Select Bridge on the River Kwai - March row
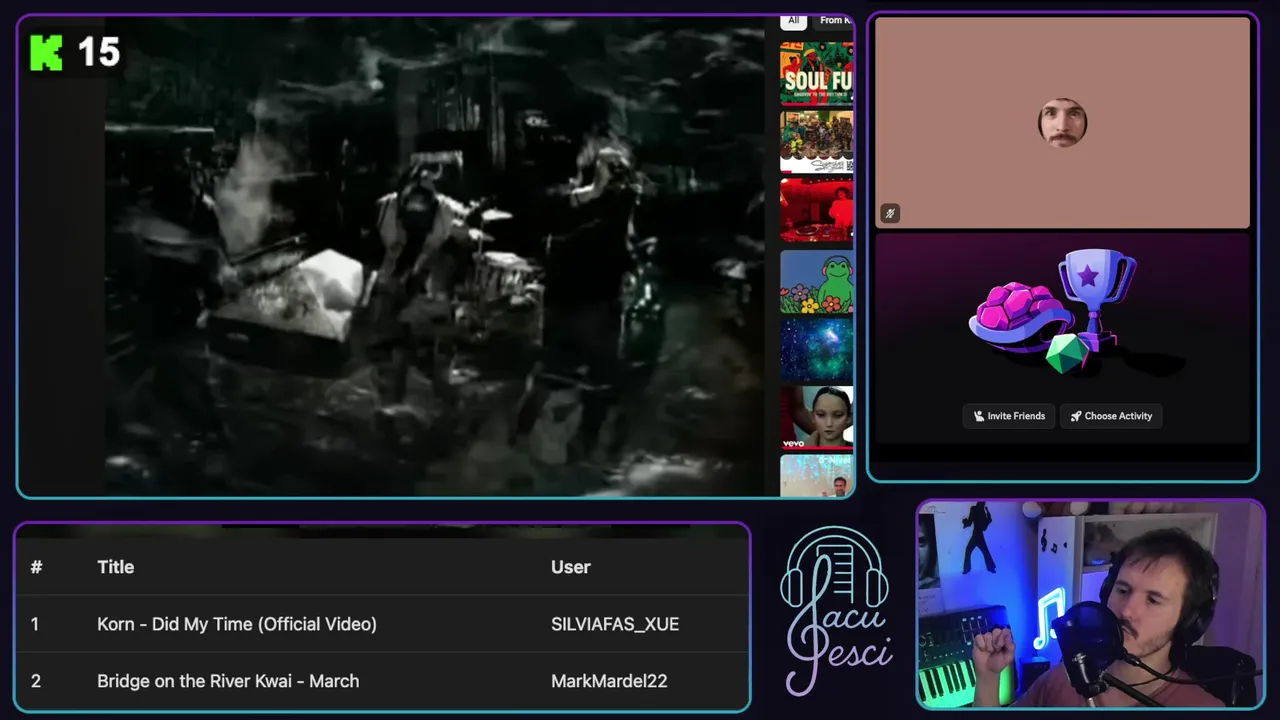This screenshot has width=1280, height=720. [382, 681]
